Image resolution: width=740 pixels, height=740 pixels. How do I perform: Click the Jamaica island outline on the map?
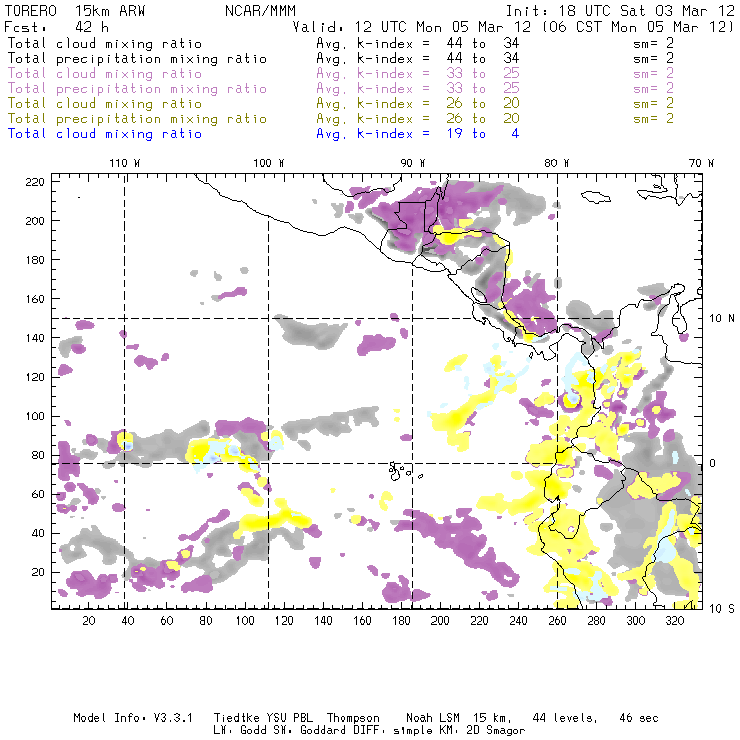pyautogui.click(x=596, y=196)
